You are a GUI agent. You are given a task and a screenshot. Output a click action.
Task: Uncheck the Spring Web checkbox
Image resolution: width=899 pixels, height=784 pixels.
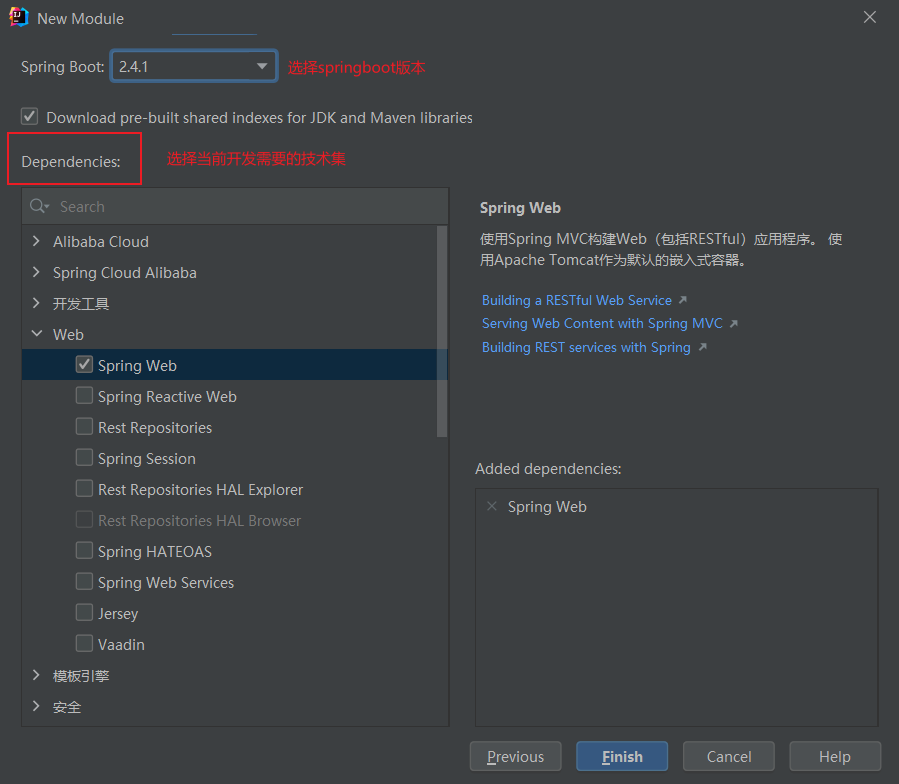click(x=84, y=364)
